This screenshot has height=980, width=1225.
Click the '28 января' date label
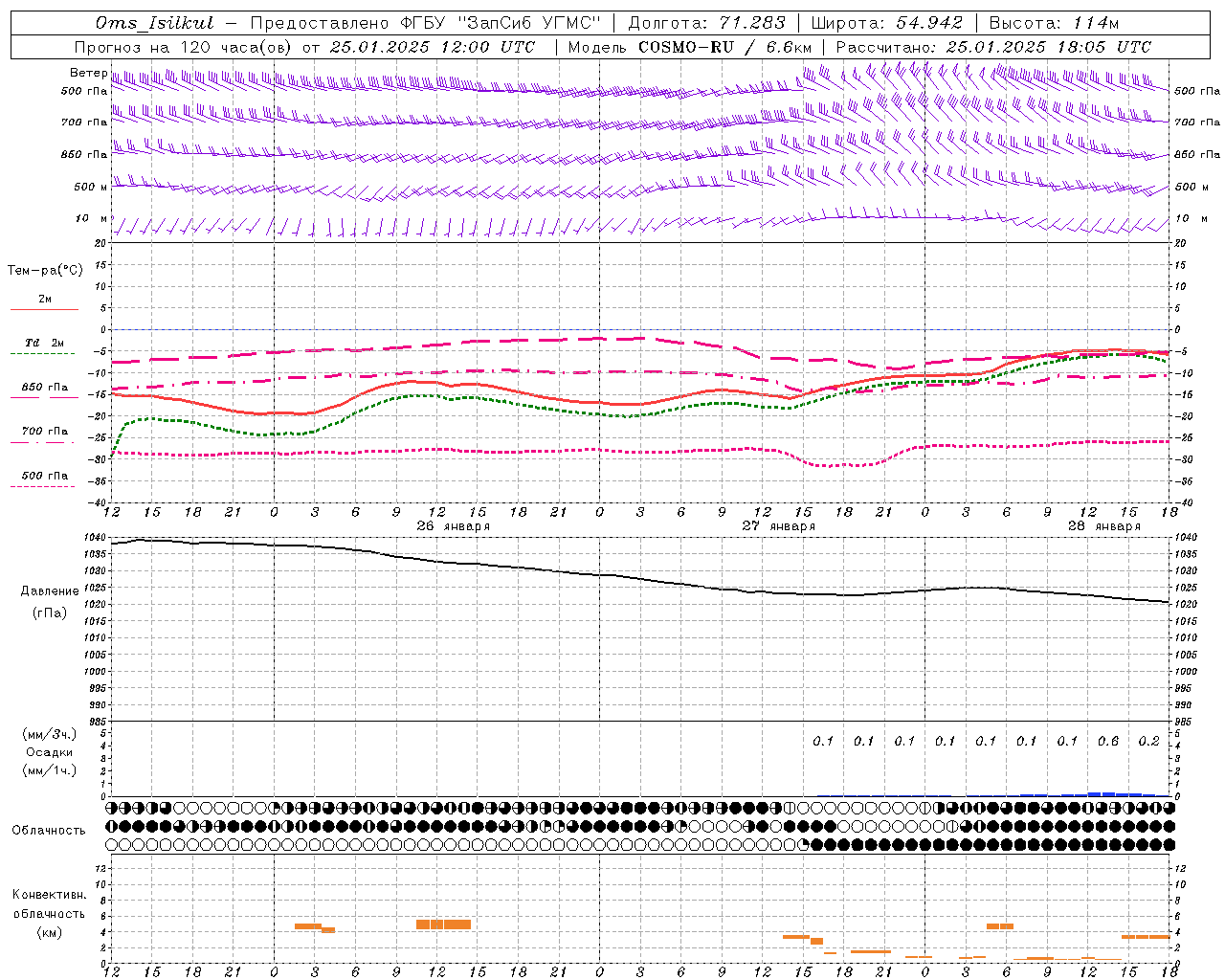click(1103, 526)
